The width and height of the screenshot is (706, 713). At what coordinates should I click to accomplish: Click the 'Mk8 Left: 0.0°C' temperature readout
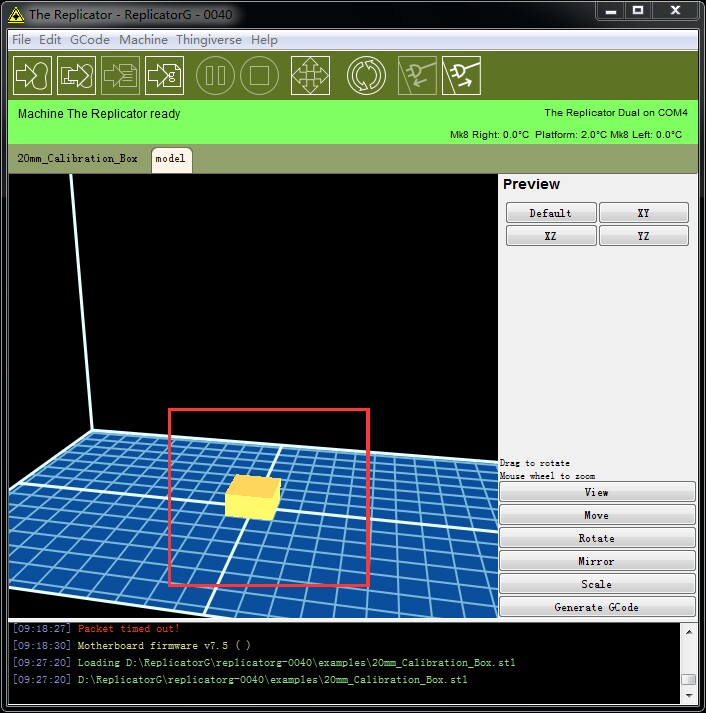point(646,135)
